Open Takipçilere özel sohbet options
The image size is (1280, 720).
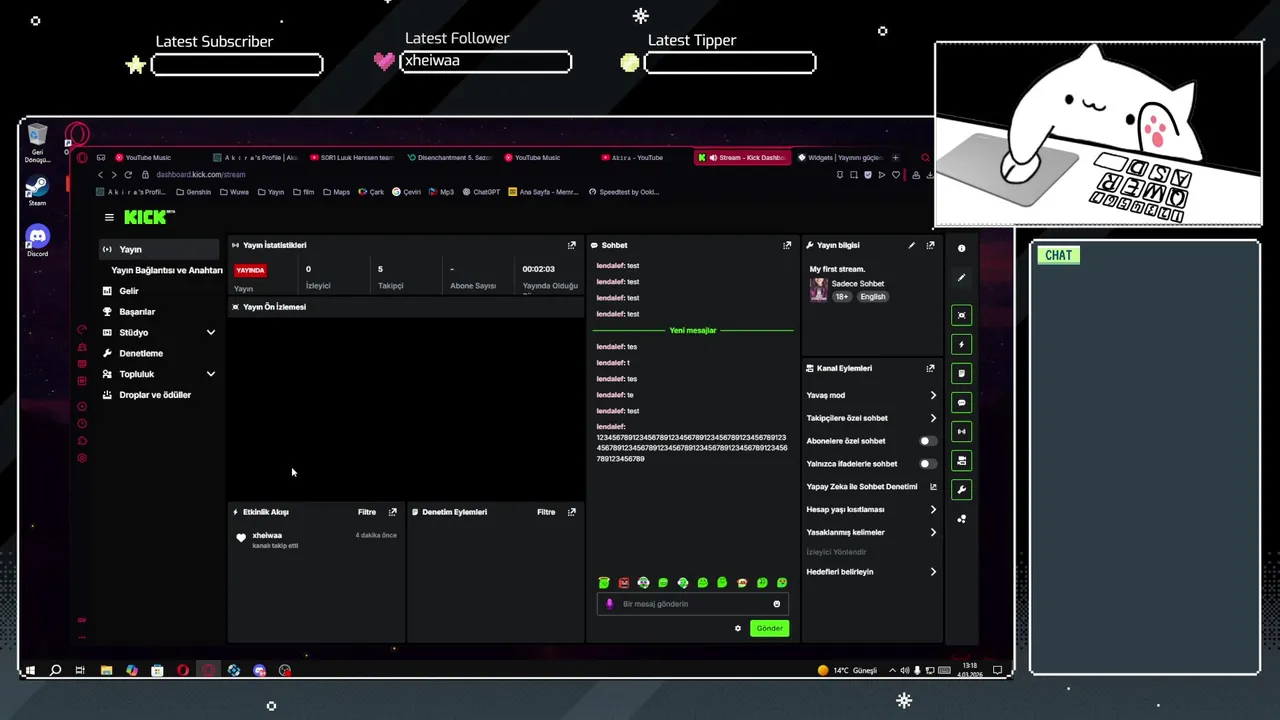pyautogui.click(x=871, y=418)
